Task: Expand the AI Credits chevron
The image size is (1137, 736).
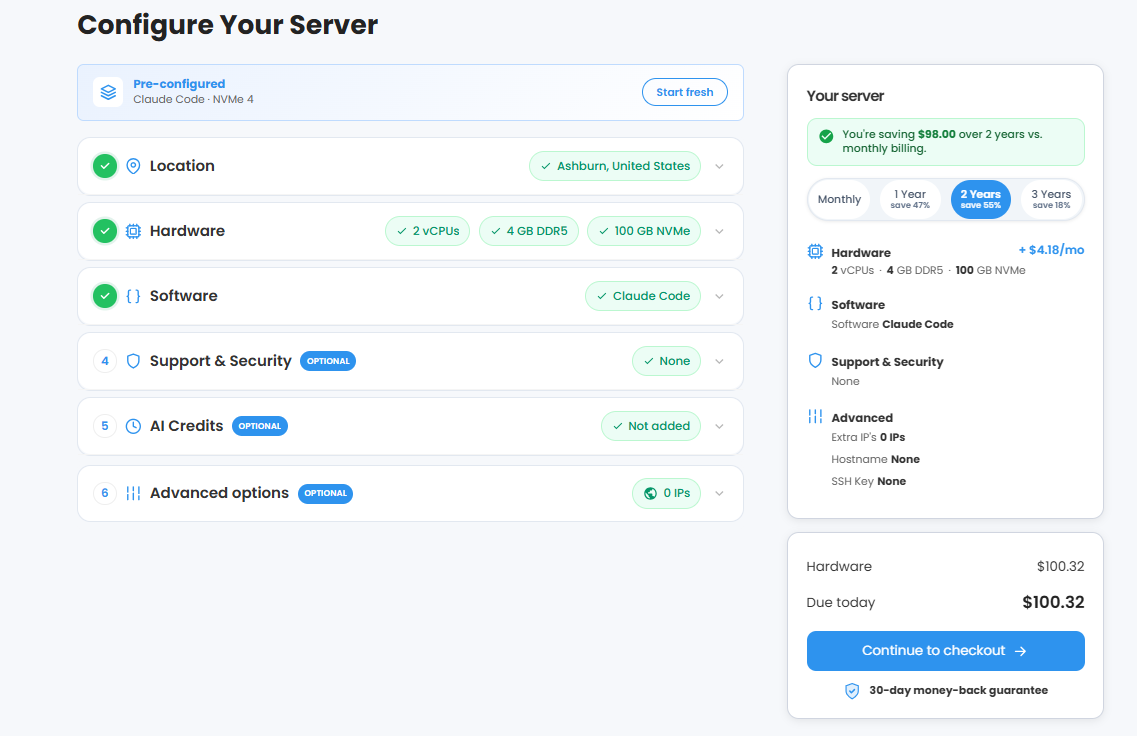Action: pos(719,426)
